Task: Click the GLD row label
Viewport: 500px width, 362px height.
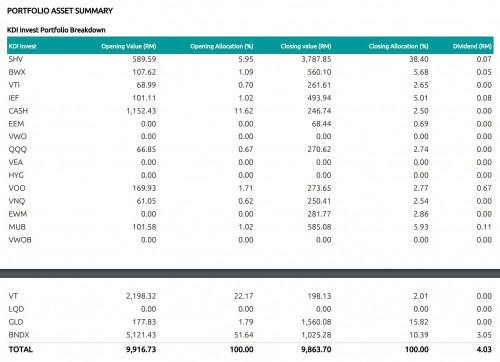Action: 16,322
